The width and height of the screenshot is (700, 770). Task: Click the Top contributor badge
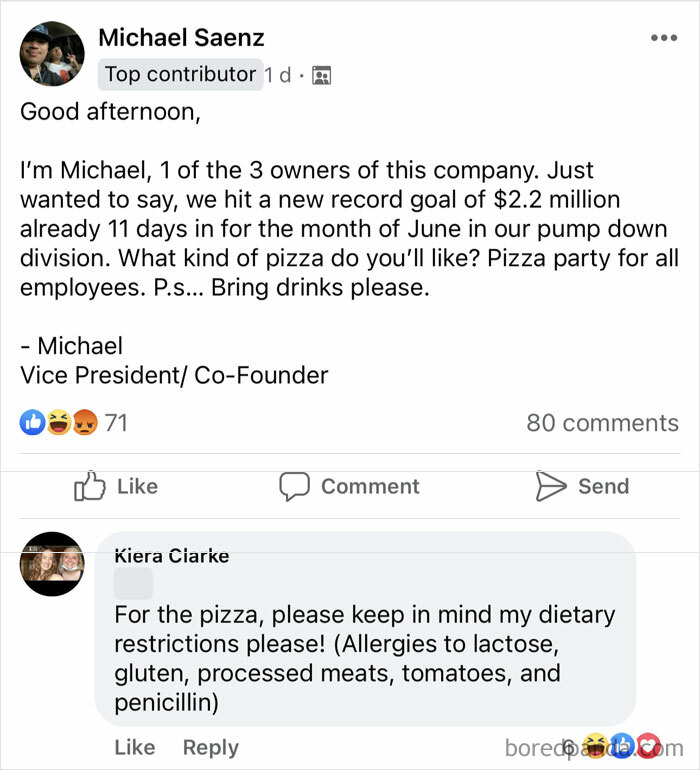[x=180, y=74]
